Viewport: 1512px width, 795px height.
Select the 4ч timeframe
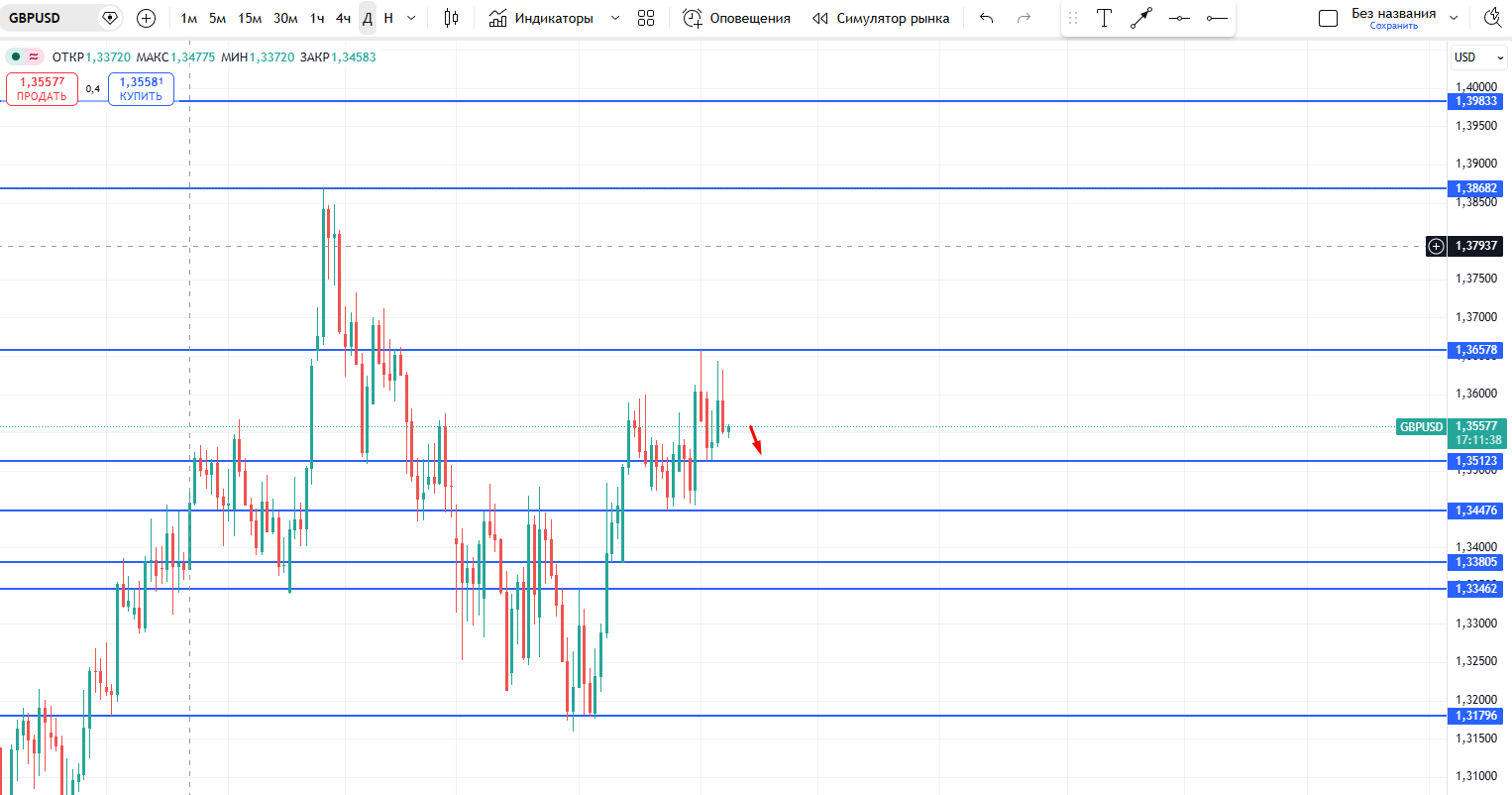(343, 18)
